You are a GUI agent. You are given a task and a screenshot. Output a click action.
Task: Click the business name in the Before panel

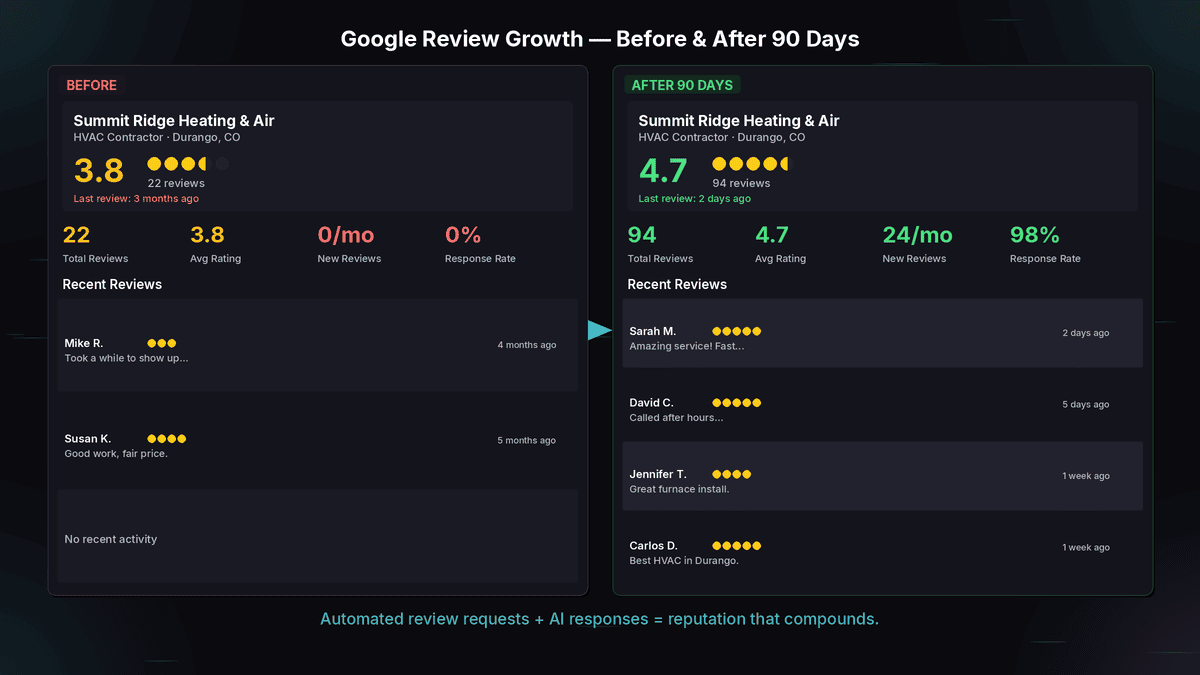pyautogui.click(x=174, y=121)
